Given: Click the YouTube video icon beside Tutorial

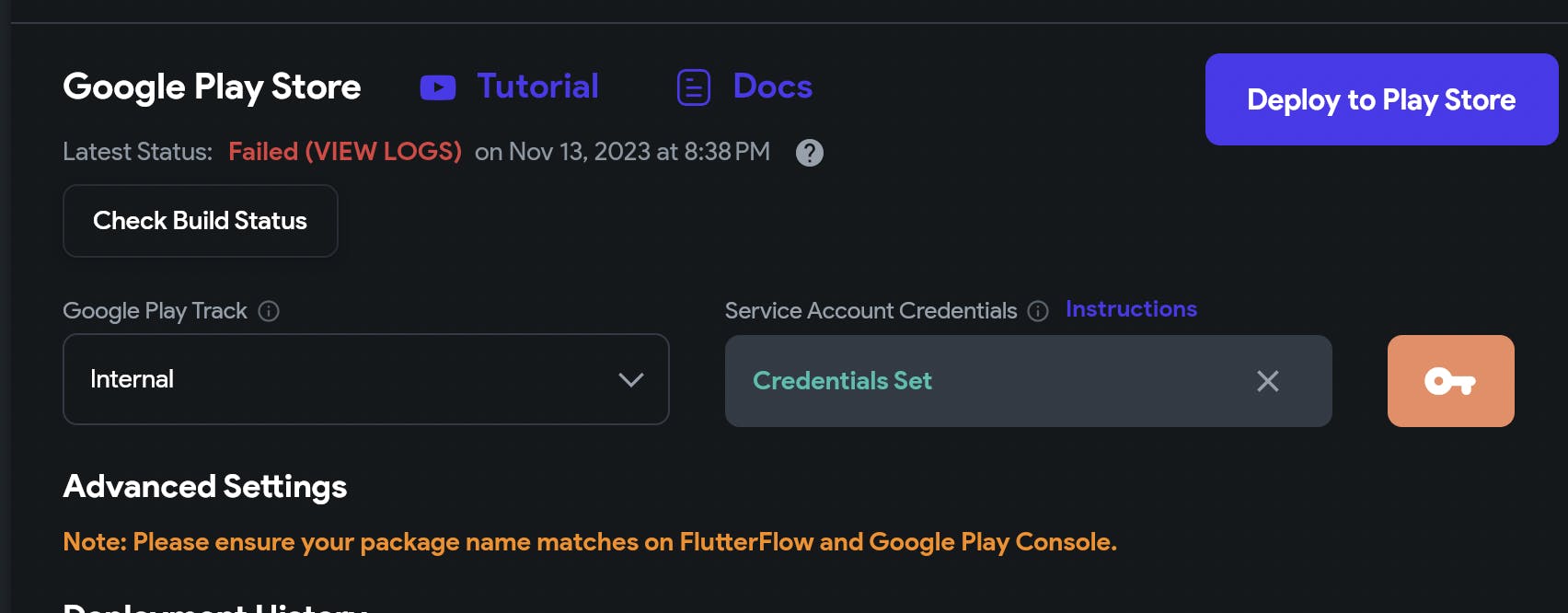Looking at the screenshot, I should [438, 87].
